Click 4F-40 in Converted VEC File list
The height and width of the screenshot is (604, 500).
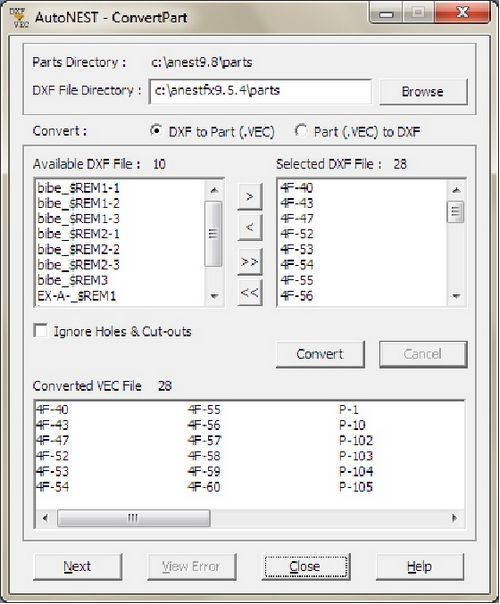(52, 409)
